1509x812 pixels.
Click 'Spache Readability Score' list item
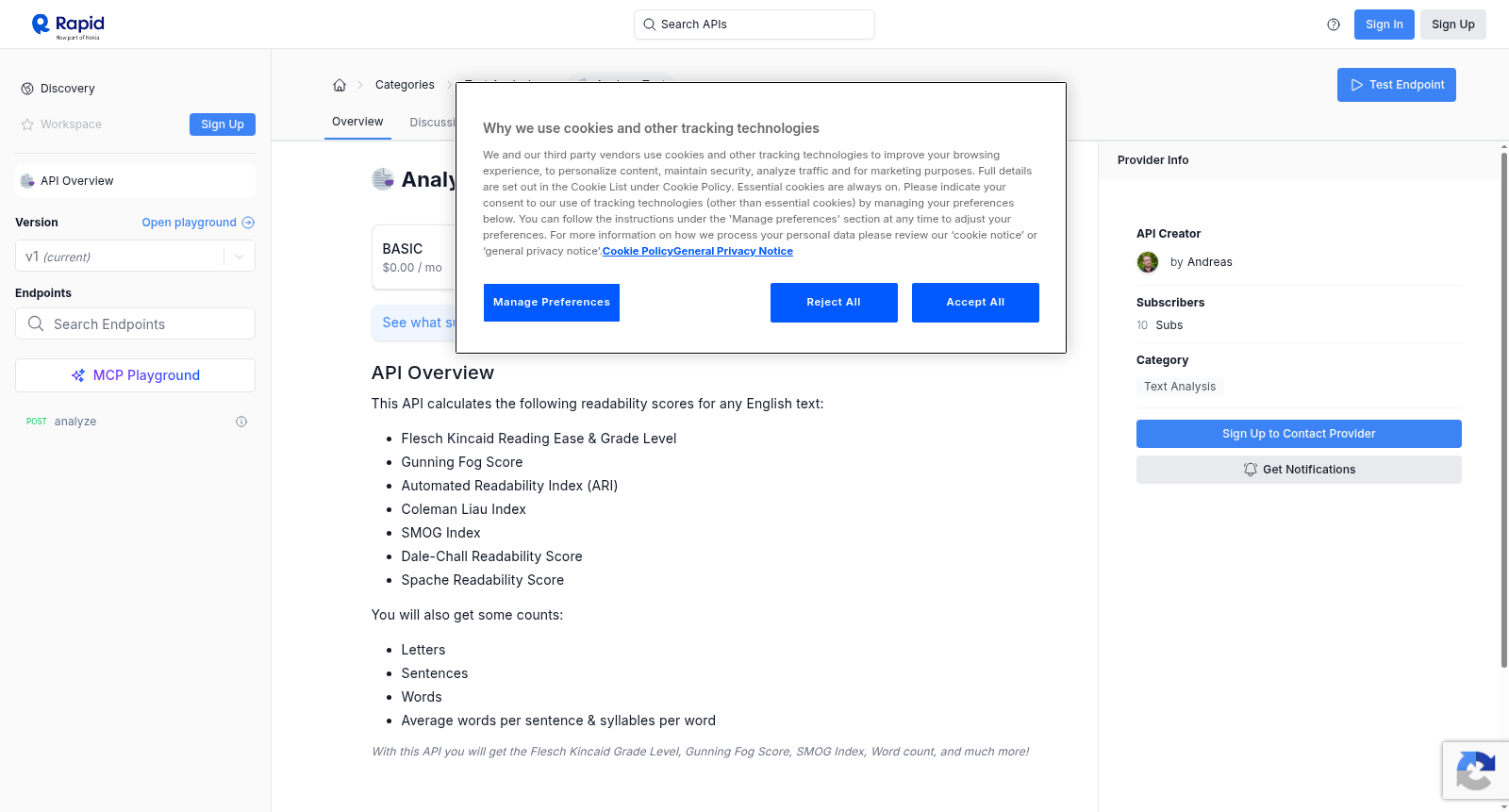(x=482, y=580)
